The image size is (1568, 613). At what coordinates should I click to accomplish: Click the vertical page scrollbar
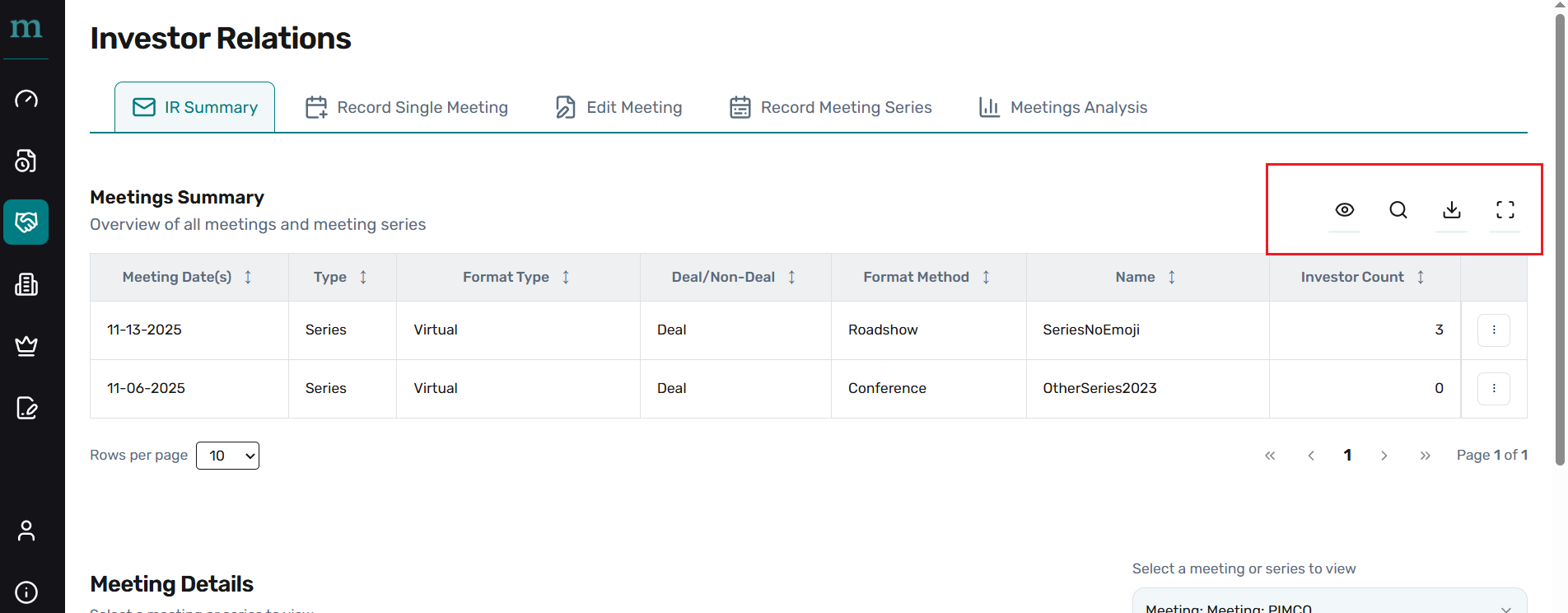click(x=1559, y=247)
